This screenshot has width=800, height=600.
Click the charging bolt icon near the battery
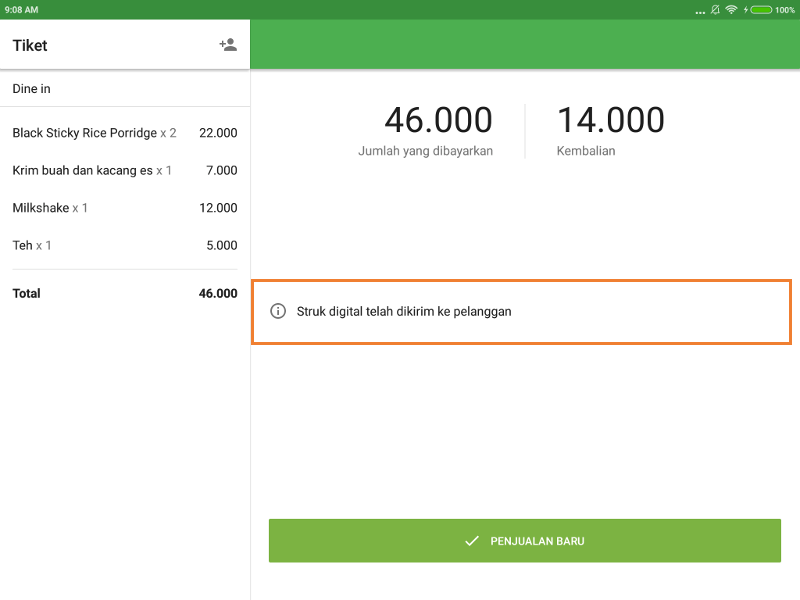(746, 9)
